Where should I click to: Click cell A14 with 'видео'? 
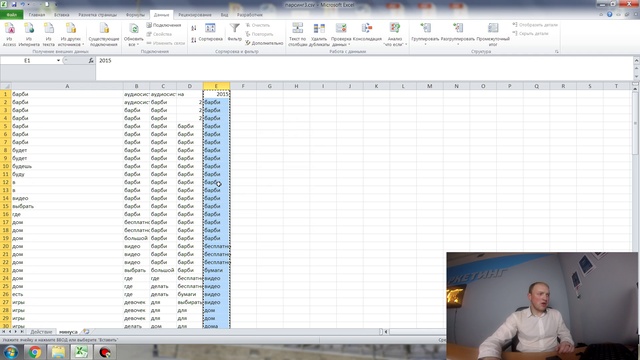click(x=67, y=198)
